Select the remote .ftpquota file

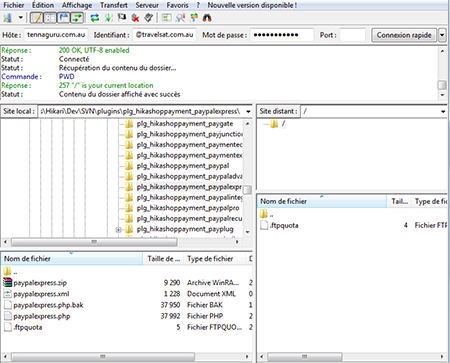pos(284,226)
